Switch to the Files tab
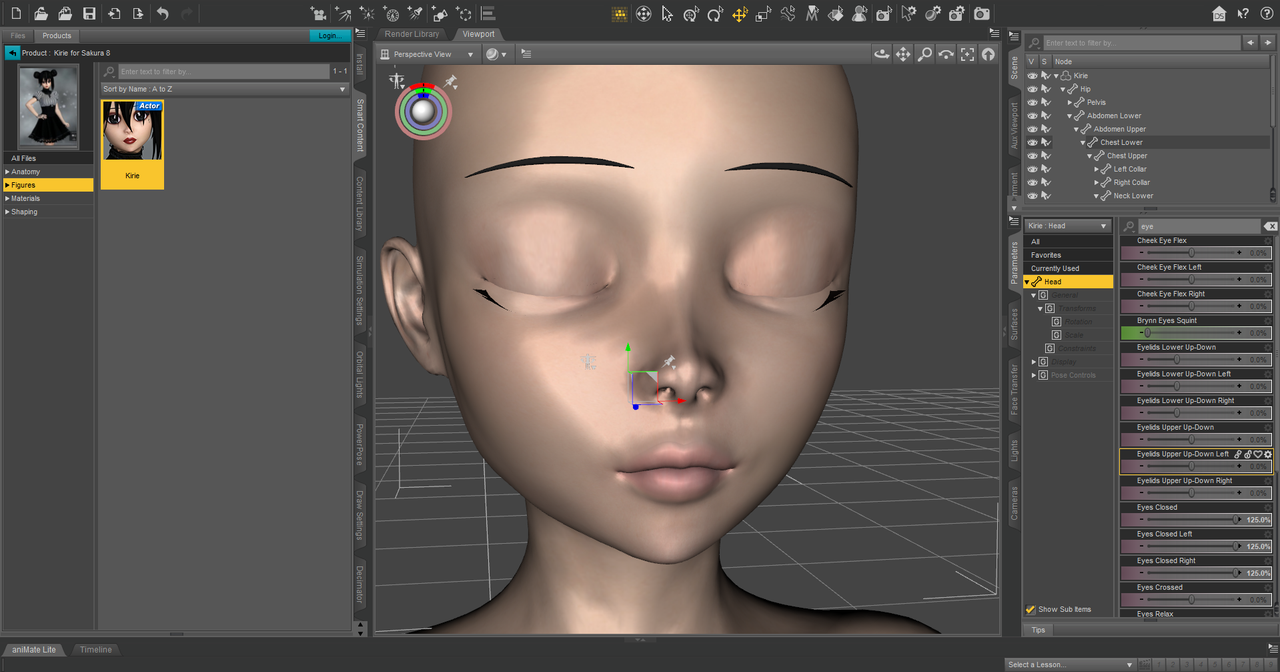This screenshot has width=1280, height=672. coord(18,36)
